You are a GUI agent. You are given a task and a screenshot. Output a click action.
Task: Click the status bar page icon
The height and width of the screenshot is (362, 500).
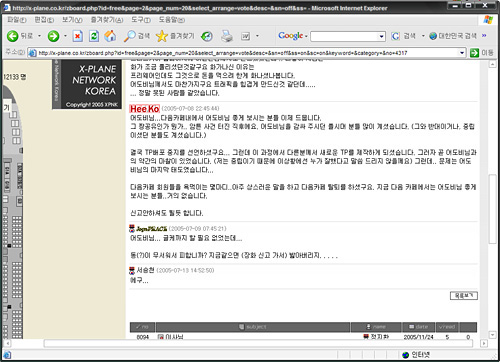(7, 355)
